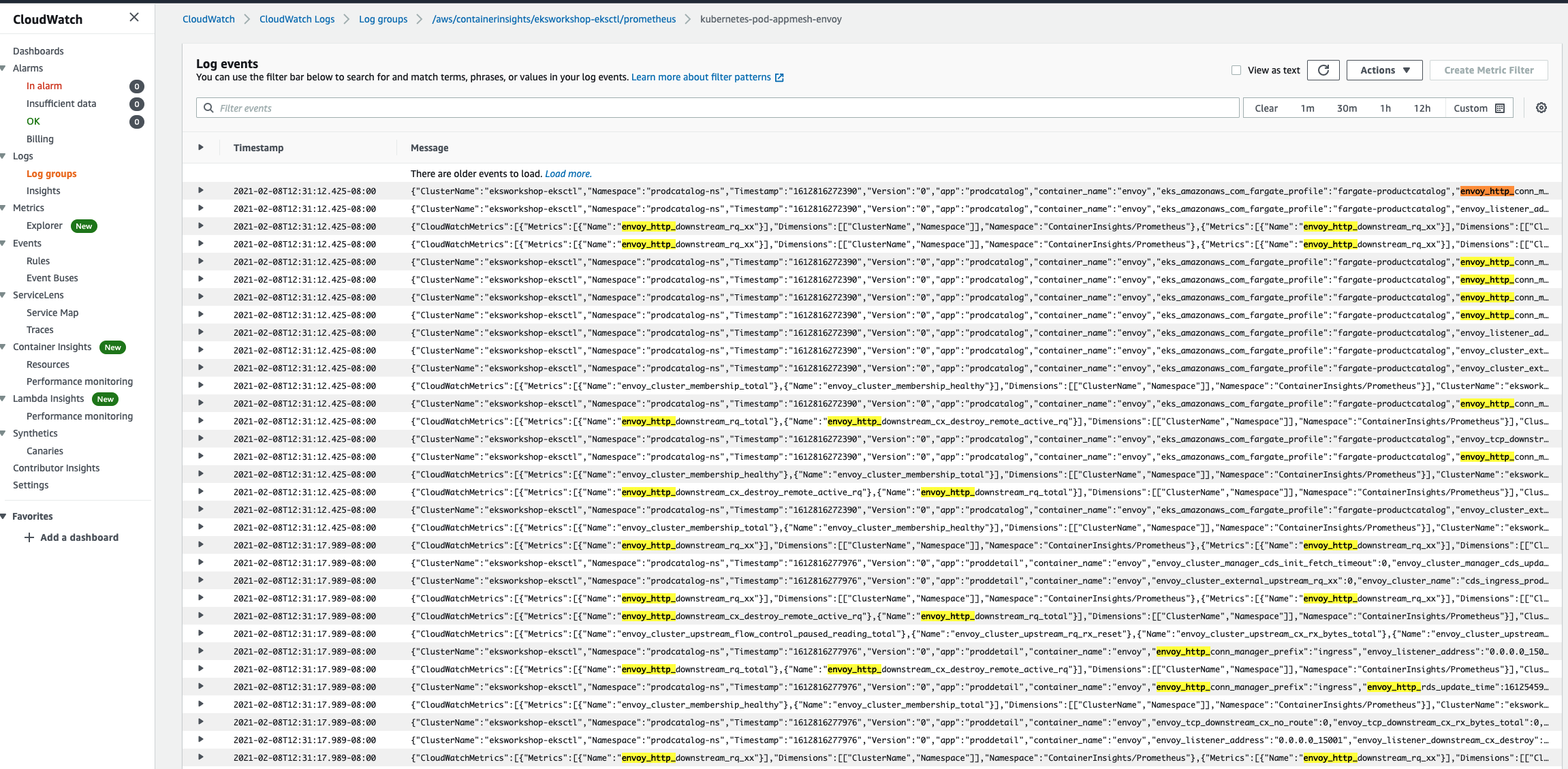Click New badge next to Lambda Insights
1568x769 pixels.
pyautogui.click(x=106, y=399)
